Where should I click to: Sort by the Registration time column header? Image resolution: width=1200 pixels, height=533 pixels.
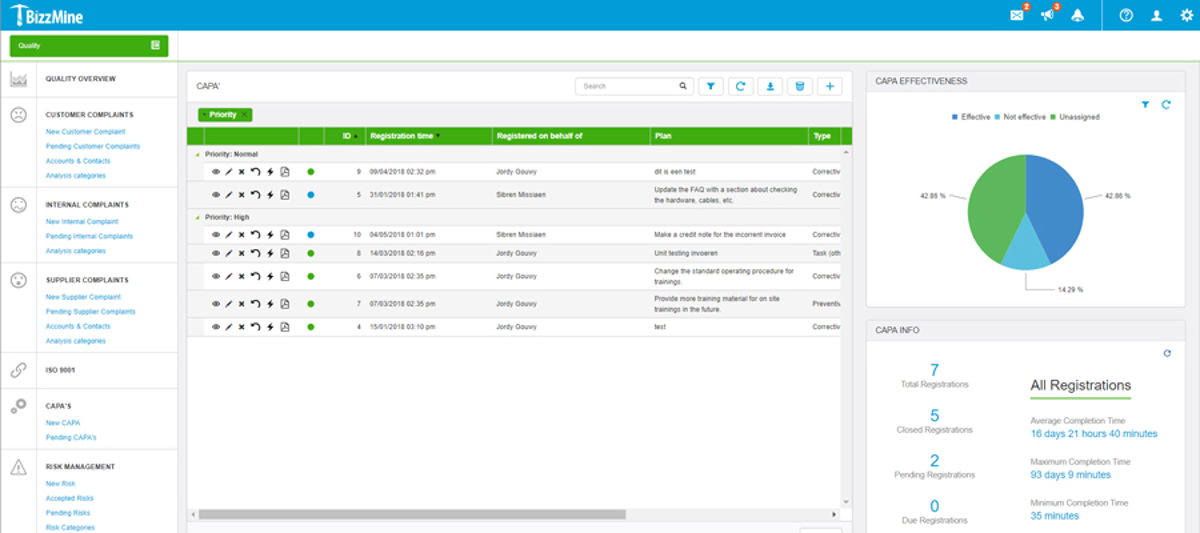pos(402,136)
